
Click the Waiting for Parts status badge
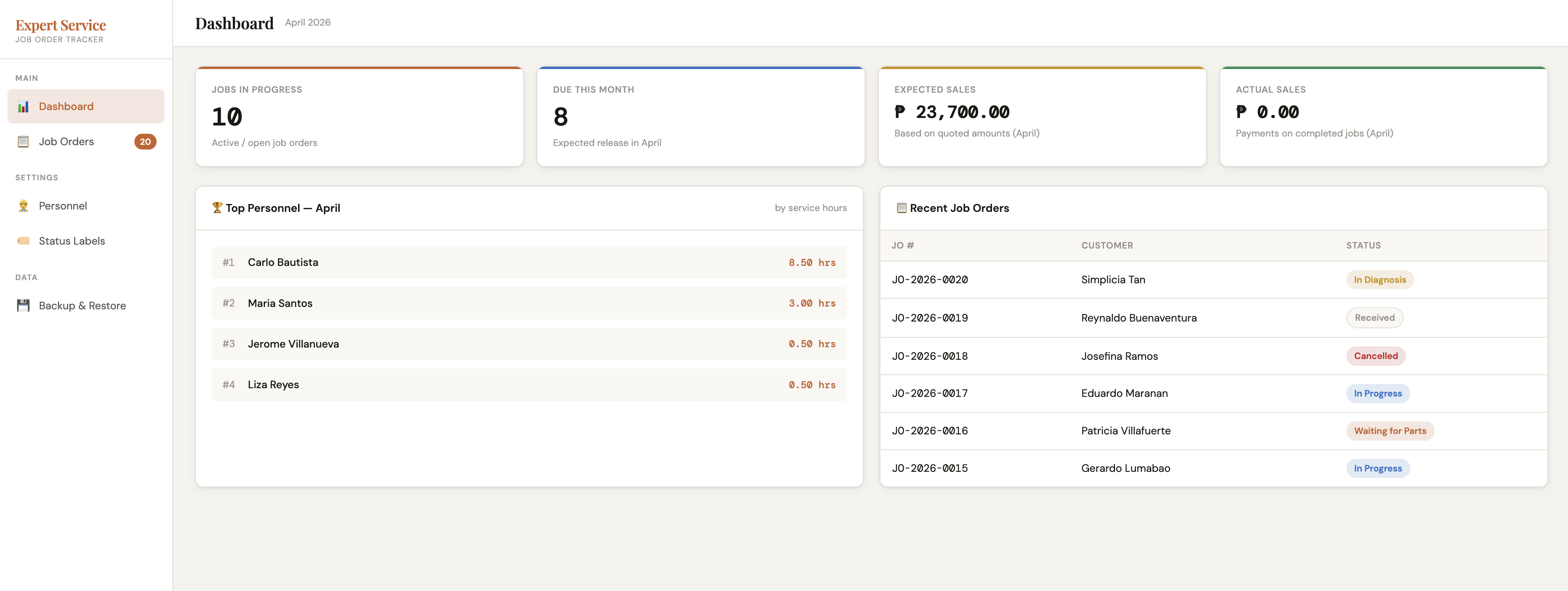coord(1389,431)
